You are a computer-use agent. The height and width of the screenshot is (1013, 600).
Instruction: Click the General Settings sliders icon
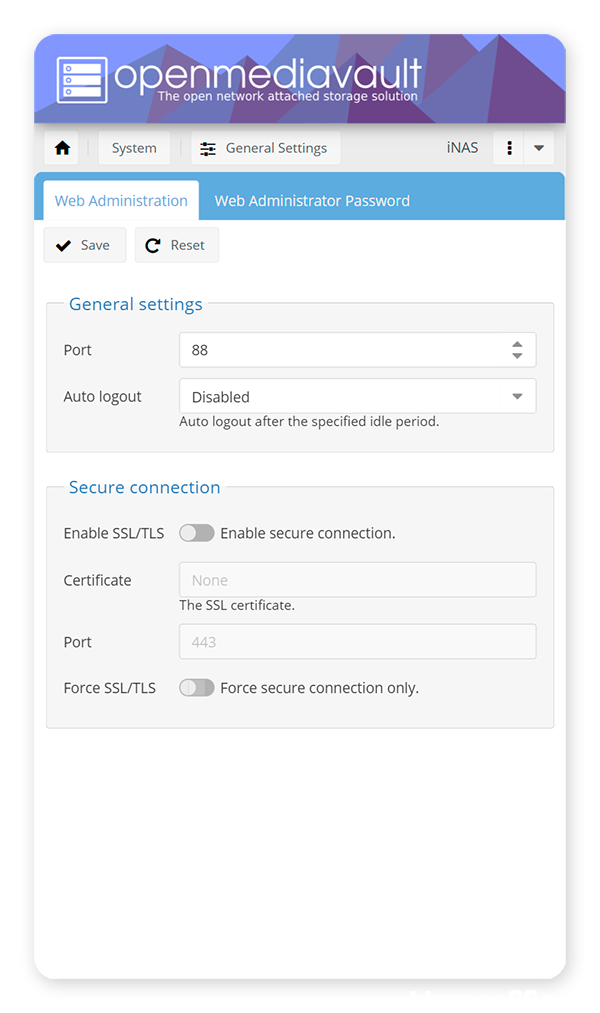click(x=208, y=148)
